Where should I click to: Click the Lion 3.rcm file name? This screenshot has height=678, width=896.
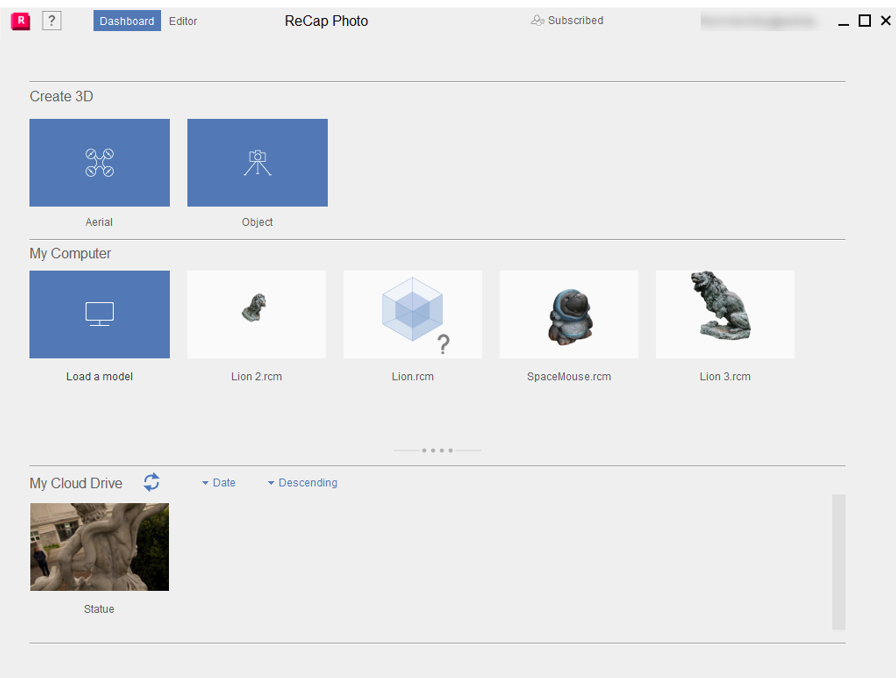(725, 377)
